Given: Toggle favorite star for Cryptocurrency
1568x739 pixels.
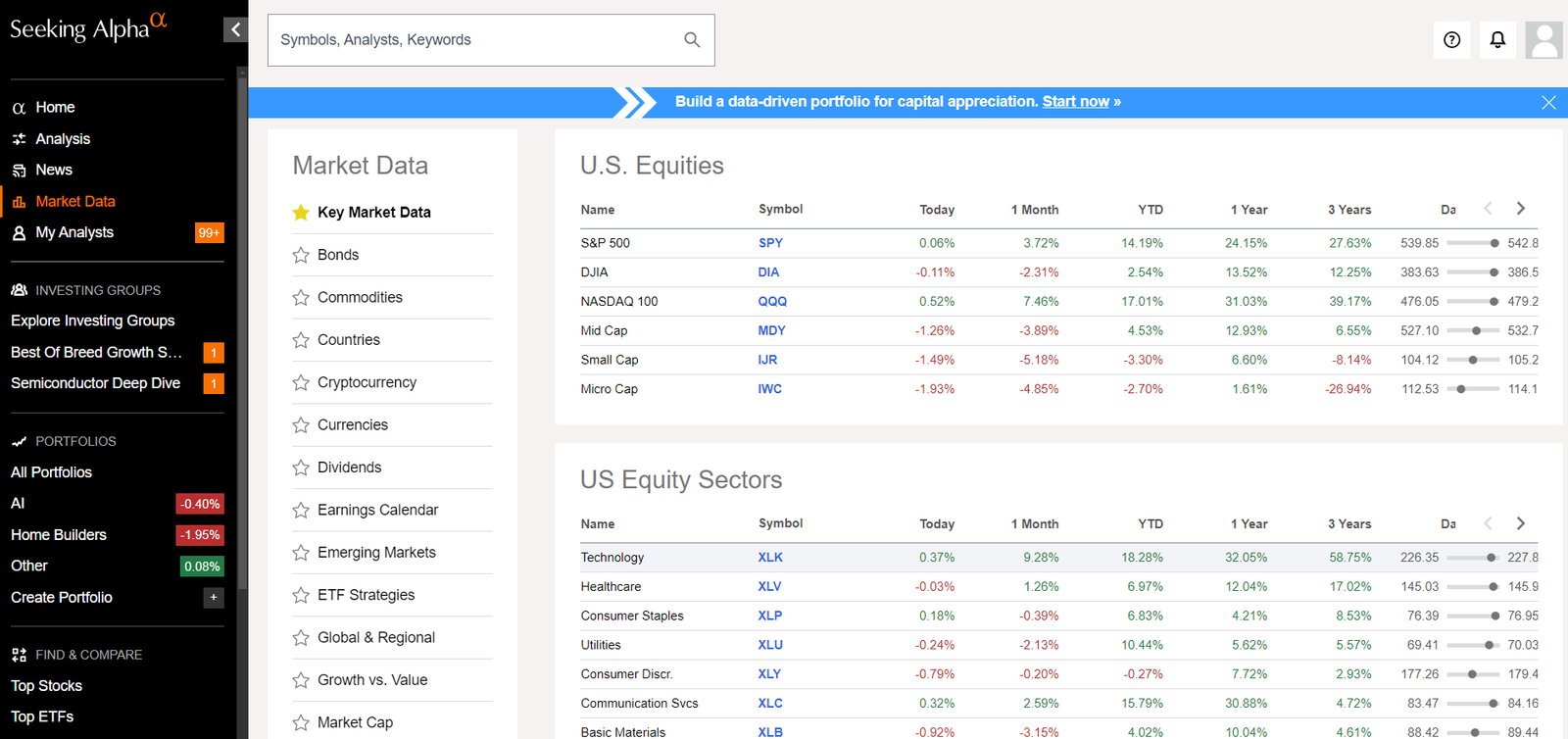Looking at the screenshot, I should click(x=301, y=382).
